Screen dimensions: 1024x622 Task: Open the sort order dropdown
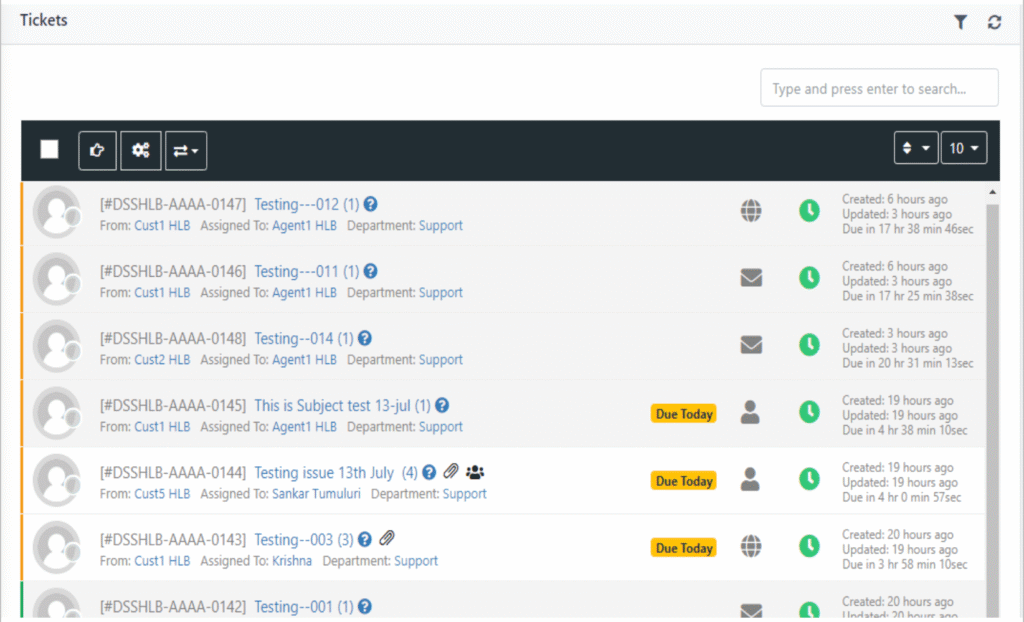[915, 148]
